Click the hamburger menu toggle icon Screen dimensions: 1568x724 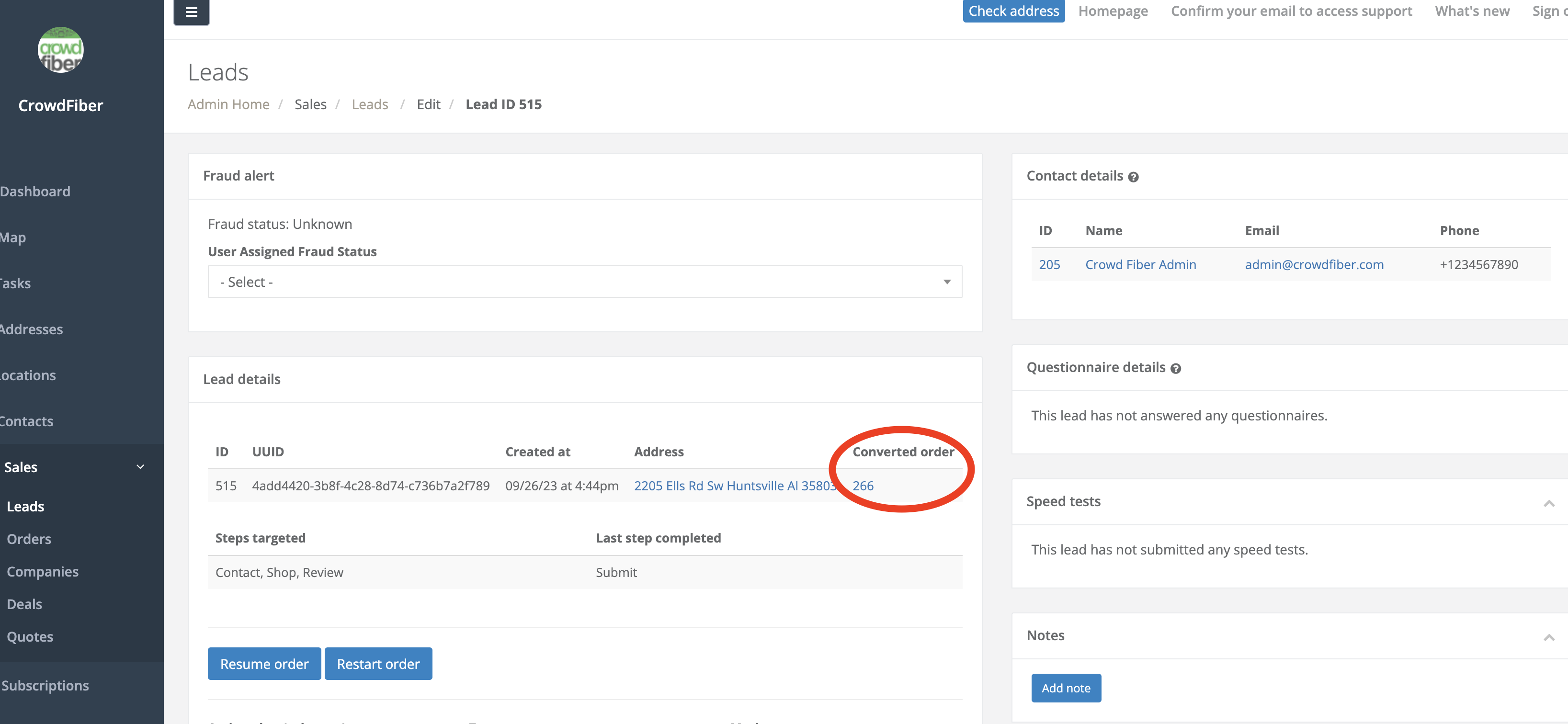pos(191,11)
